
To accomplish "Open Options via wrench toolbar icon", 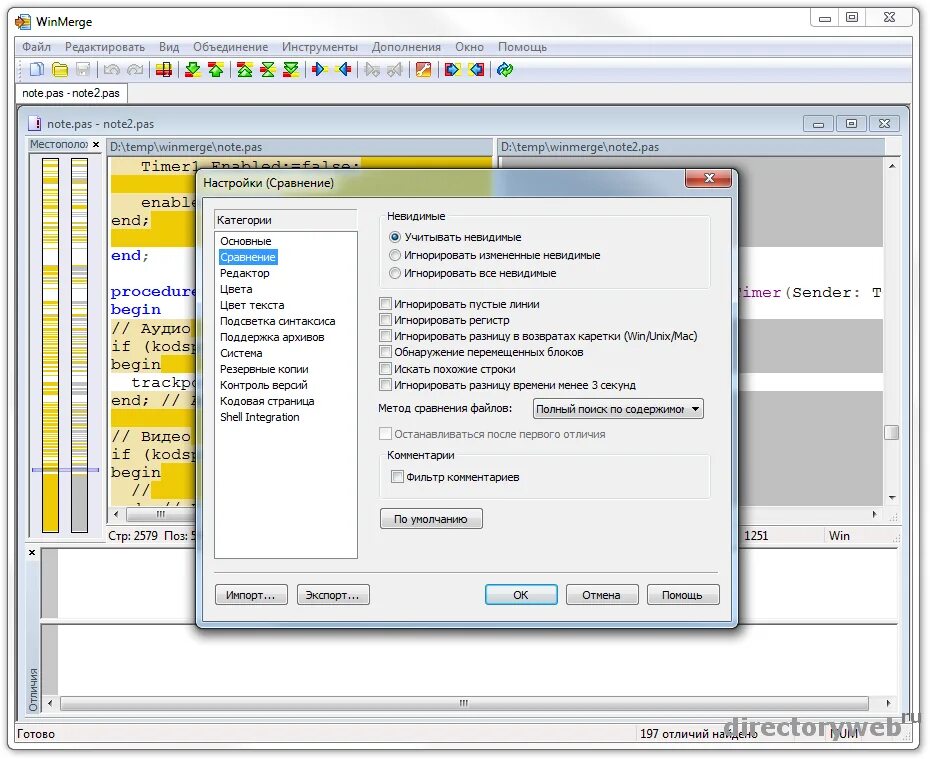I will (423, 69).
